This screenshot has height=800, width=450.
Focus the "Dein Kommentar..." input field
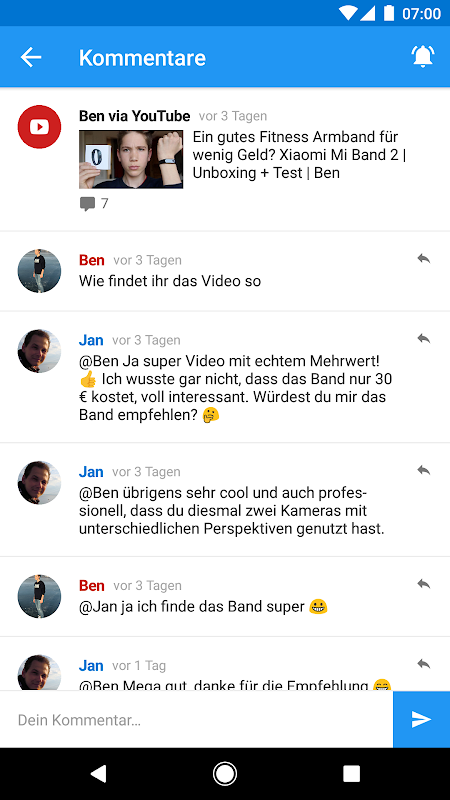pyautogui.click(x=196, y=719)
